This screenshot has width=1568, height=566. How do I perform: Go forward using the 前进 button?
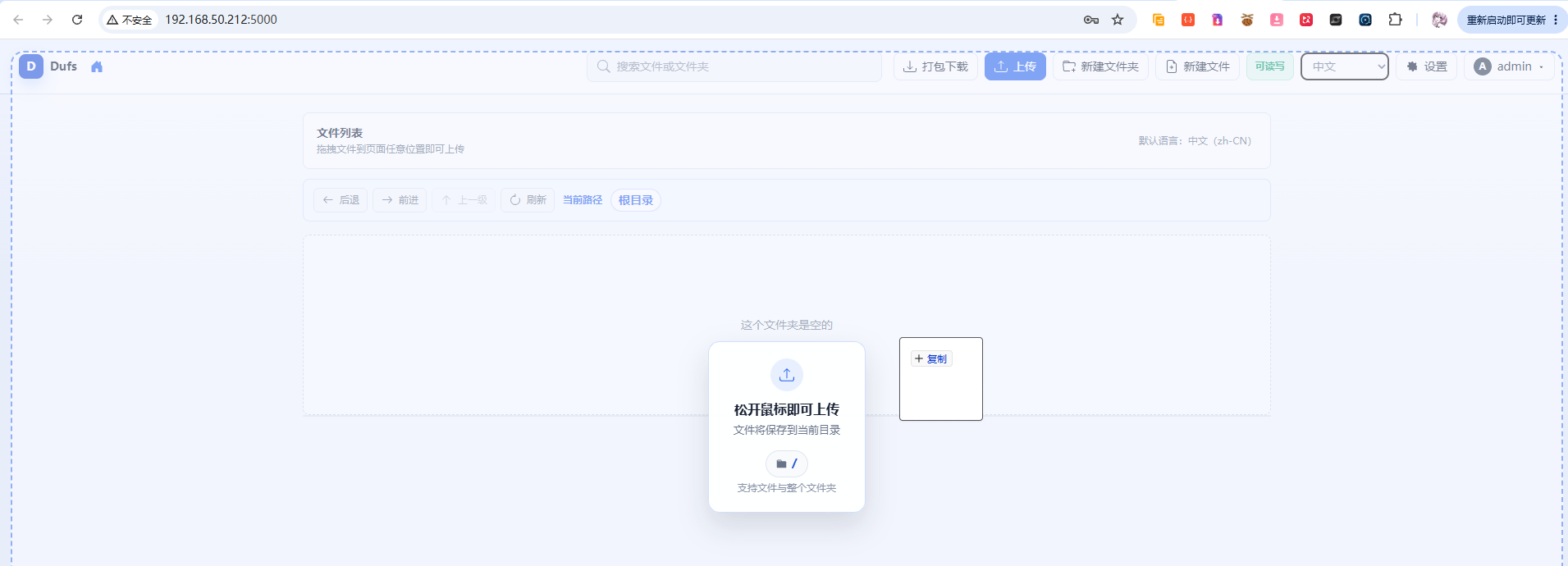coord(400,200)
